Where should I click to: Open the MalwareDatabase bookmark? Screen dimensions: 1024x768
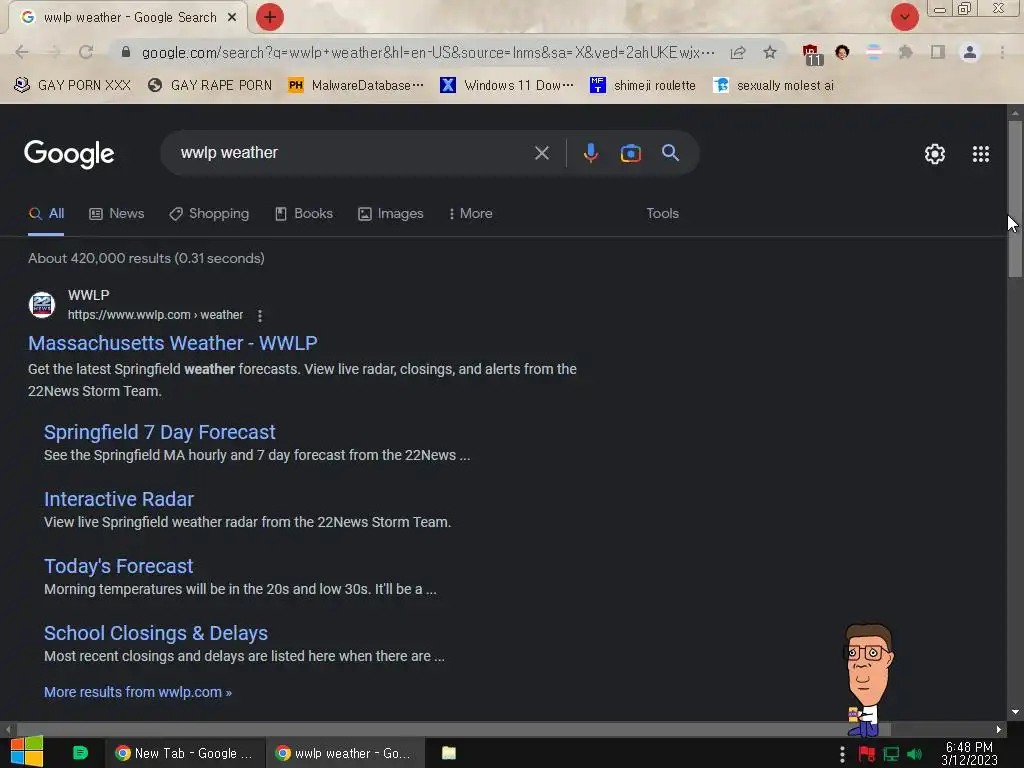point(356,85)
